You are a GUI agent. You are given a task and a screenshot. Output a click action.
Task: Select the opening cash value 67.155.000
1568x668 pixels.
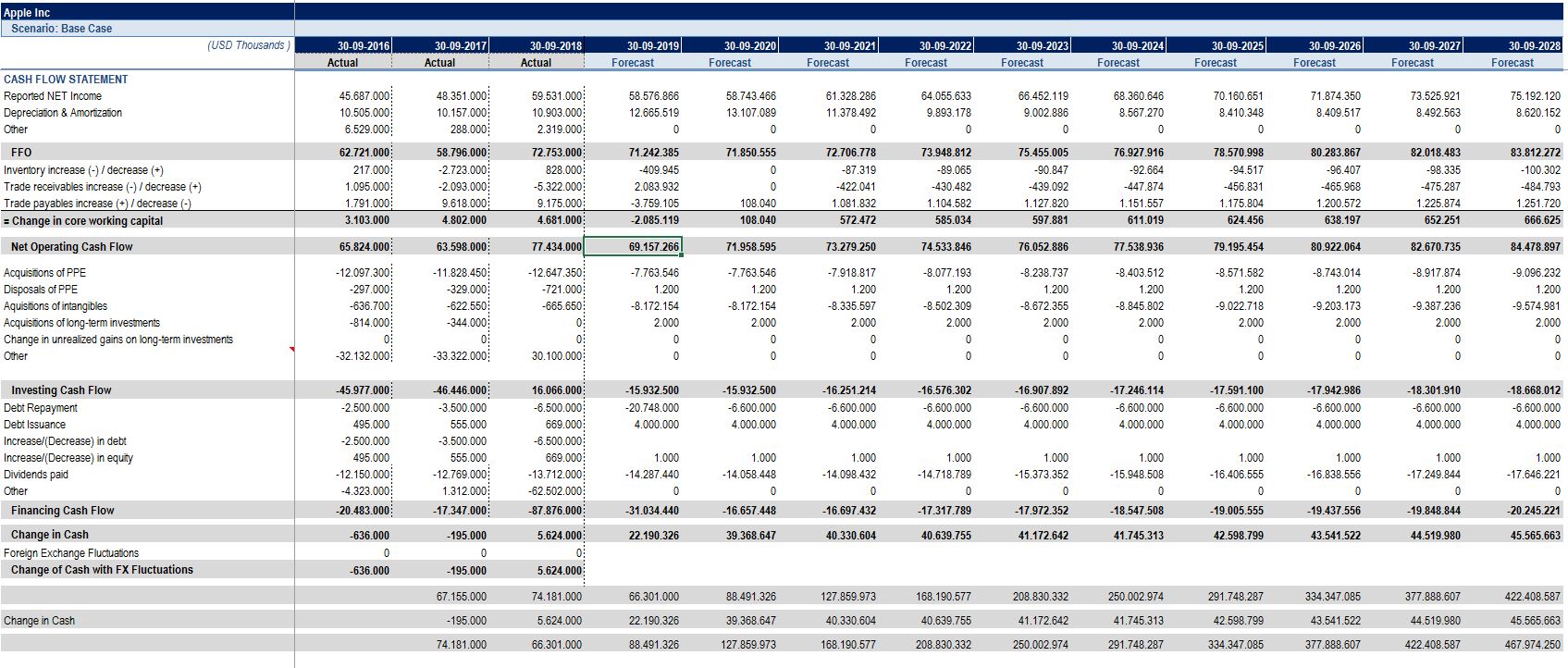coord(461,597)
